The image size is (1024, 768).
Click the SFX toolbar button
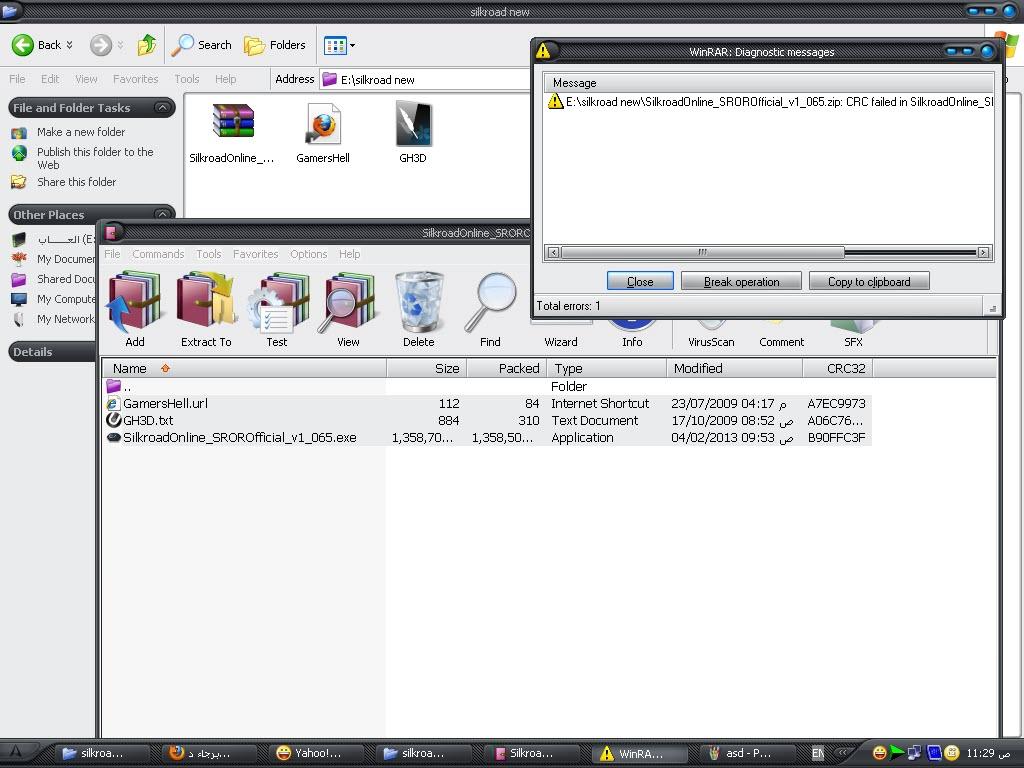coord(853,334)
